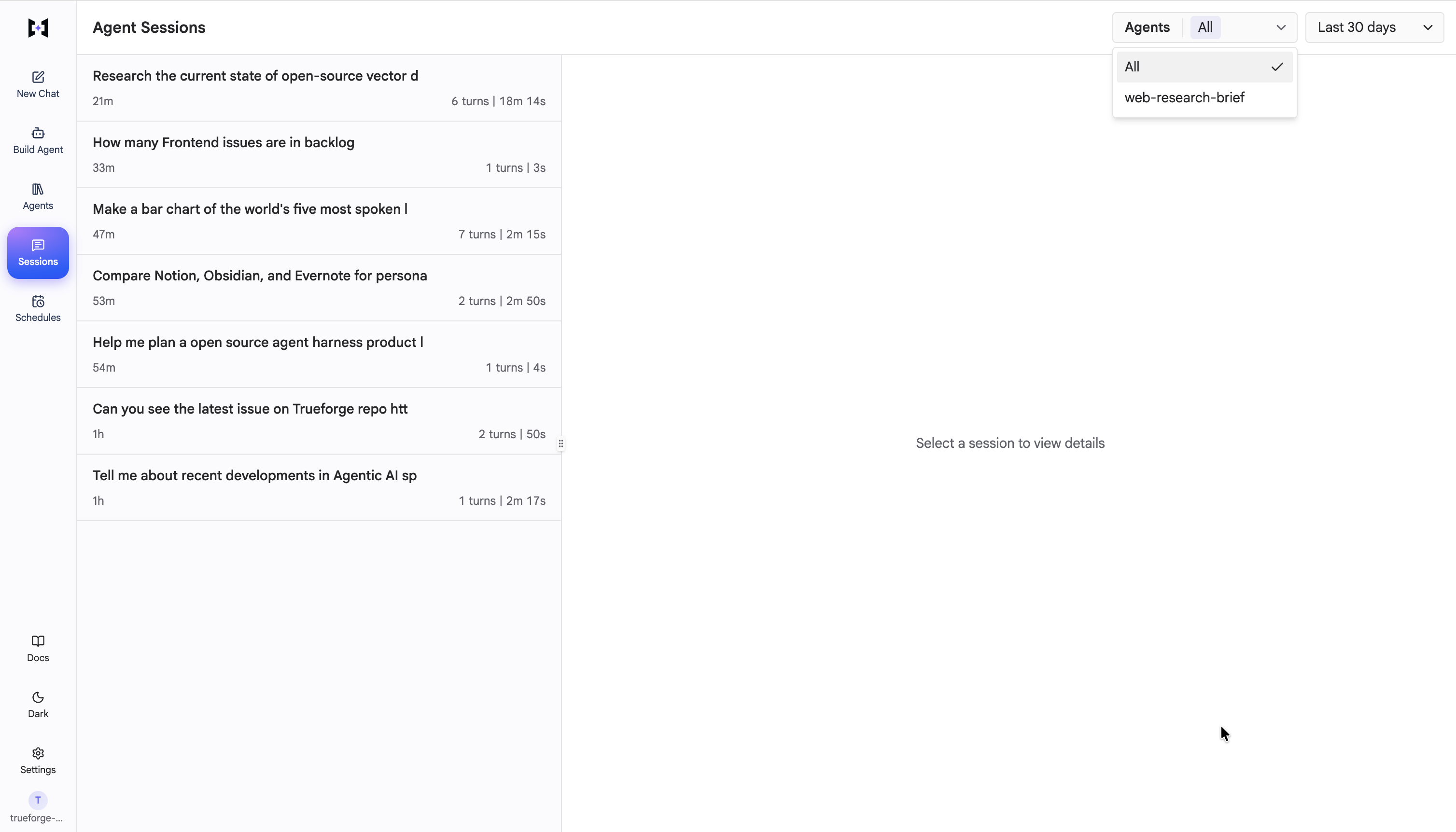Viewport: 1456px width, 832px height.
Task: Open the bar chart most spoken session
Action: pos(319,221)
